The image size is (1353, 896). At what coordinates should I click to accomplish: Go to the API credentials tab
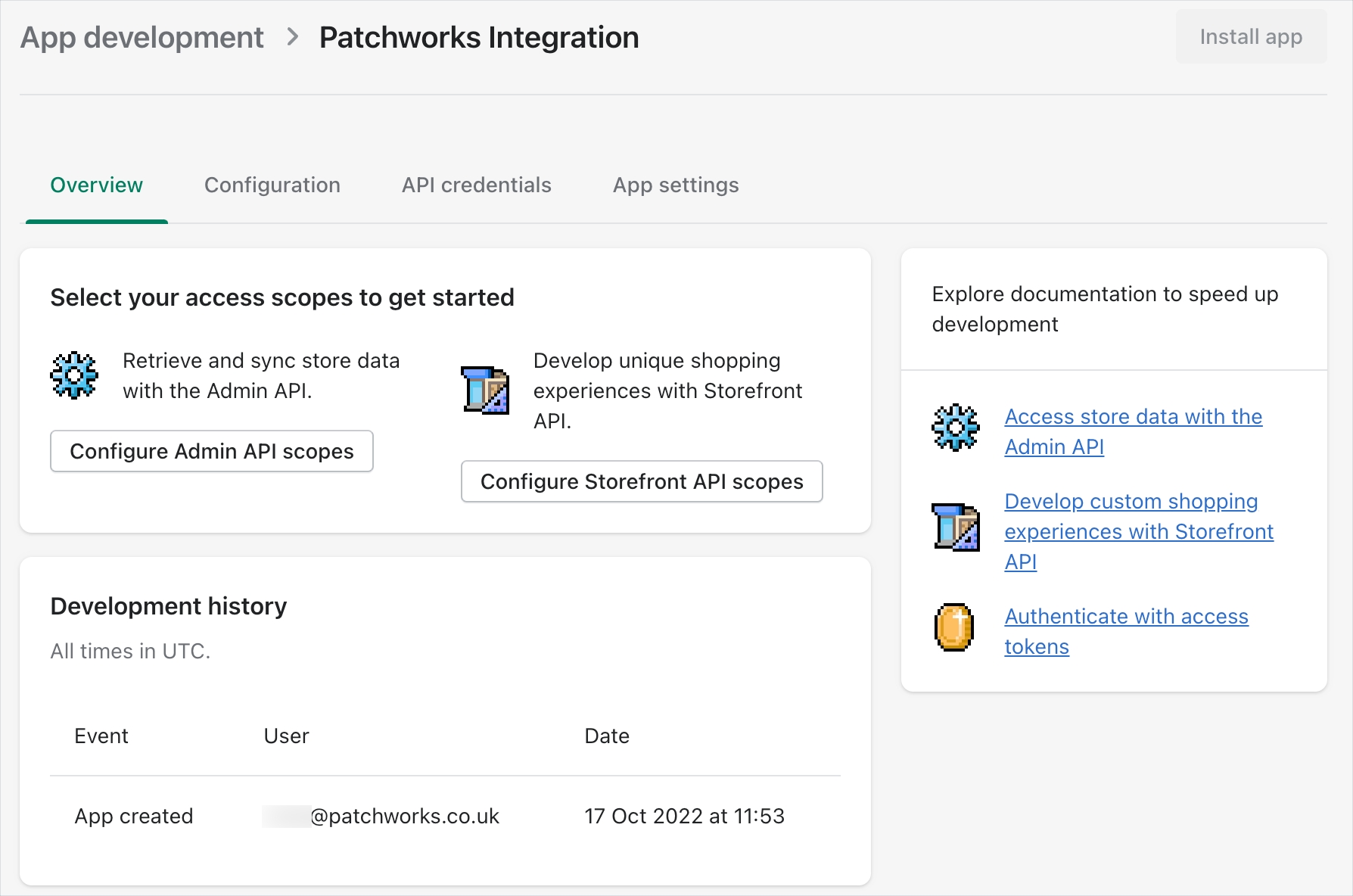476,185
